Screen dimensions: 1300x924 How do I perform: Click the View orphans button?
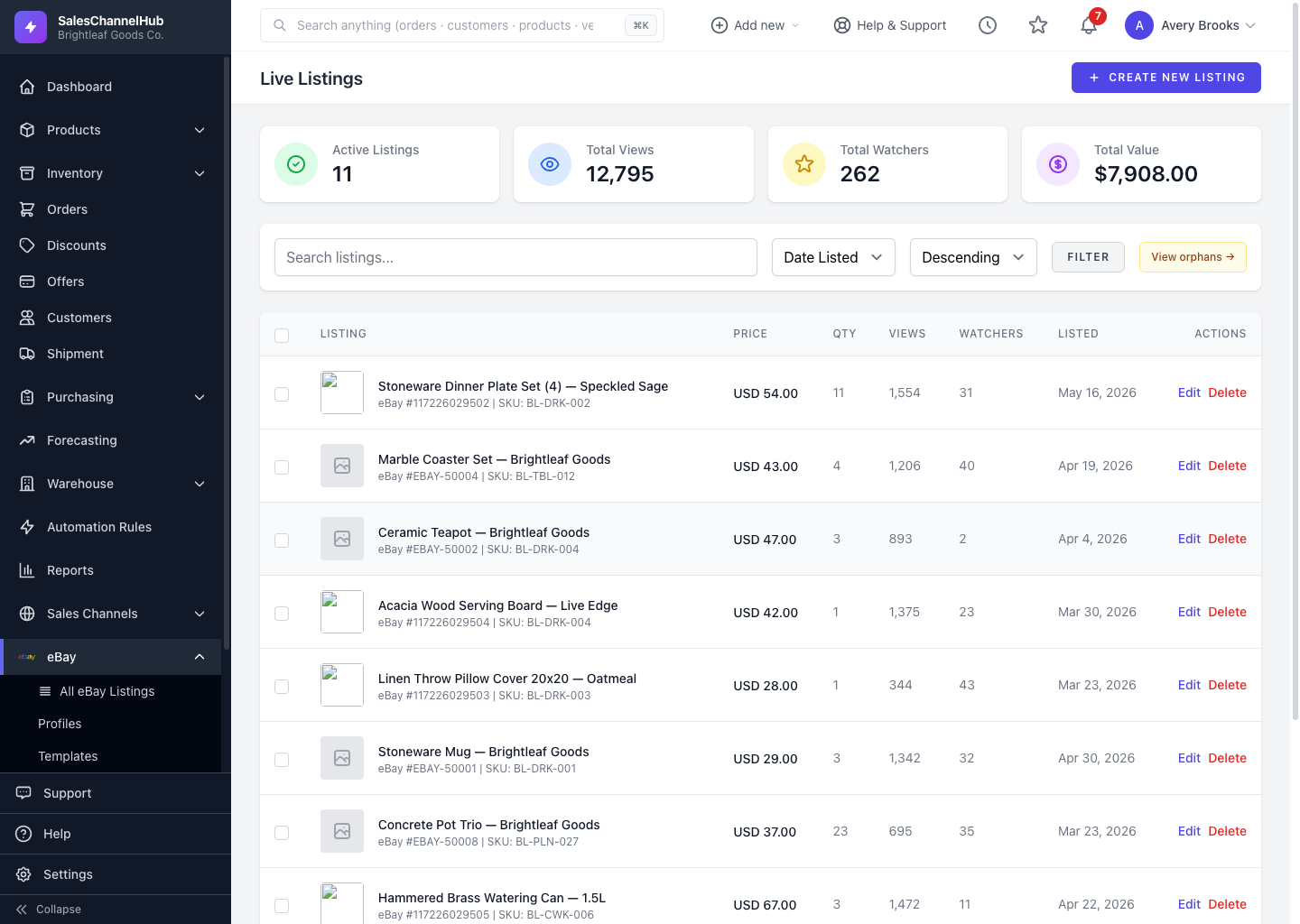click(1193, 257)
